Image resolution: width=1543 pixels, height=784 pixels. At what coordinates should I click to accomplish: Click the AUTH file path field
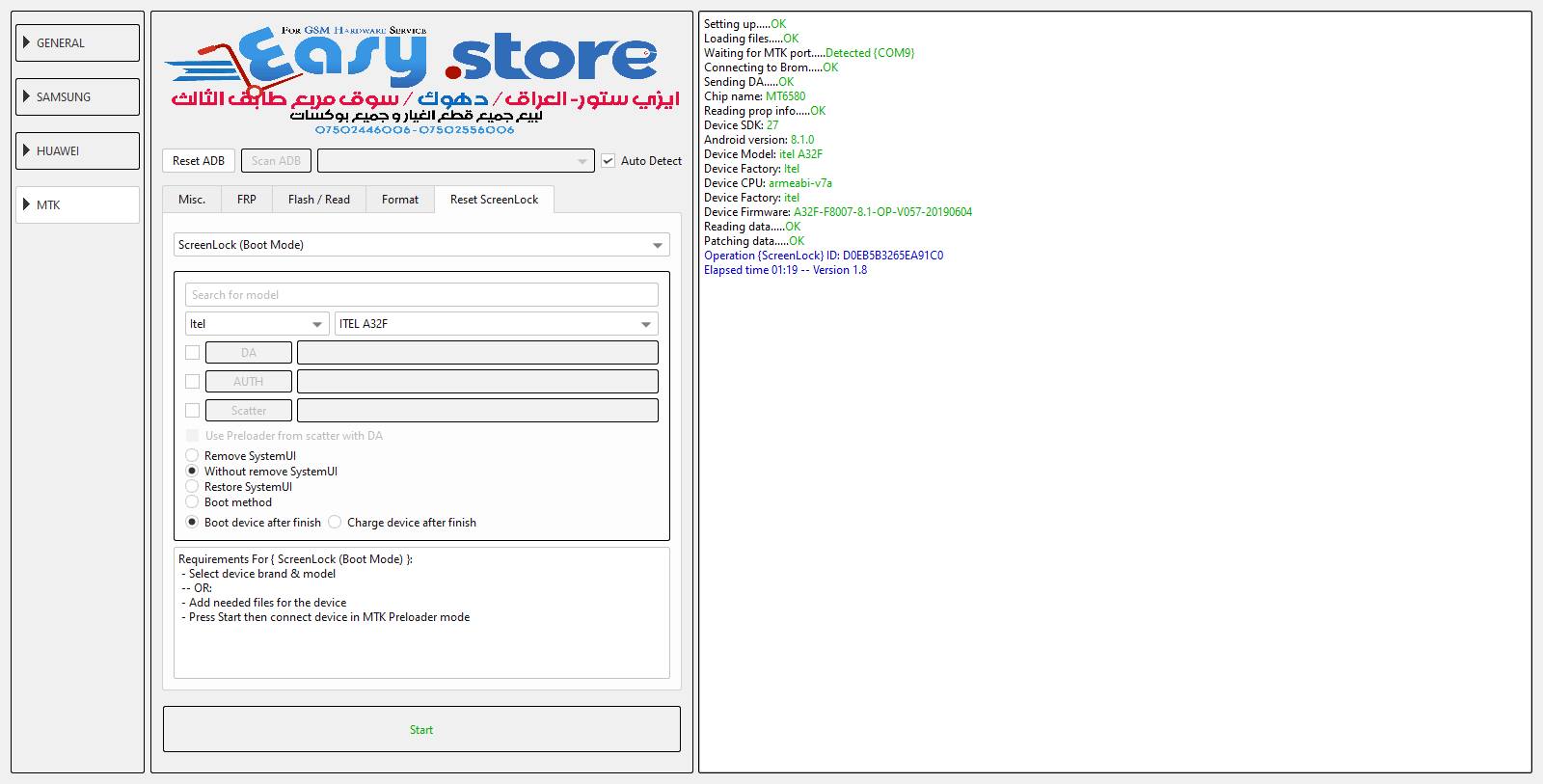click(478, 382)
